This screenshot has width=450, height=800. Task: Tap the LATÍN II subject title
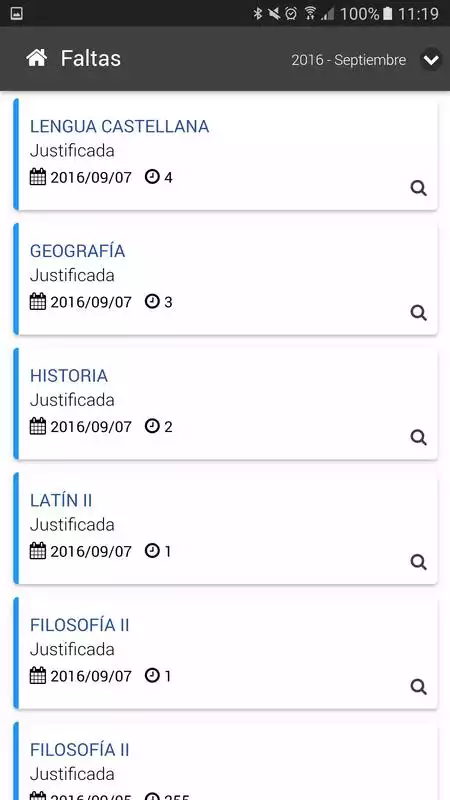pos(61,501)
